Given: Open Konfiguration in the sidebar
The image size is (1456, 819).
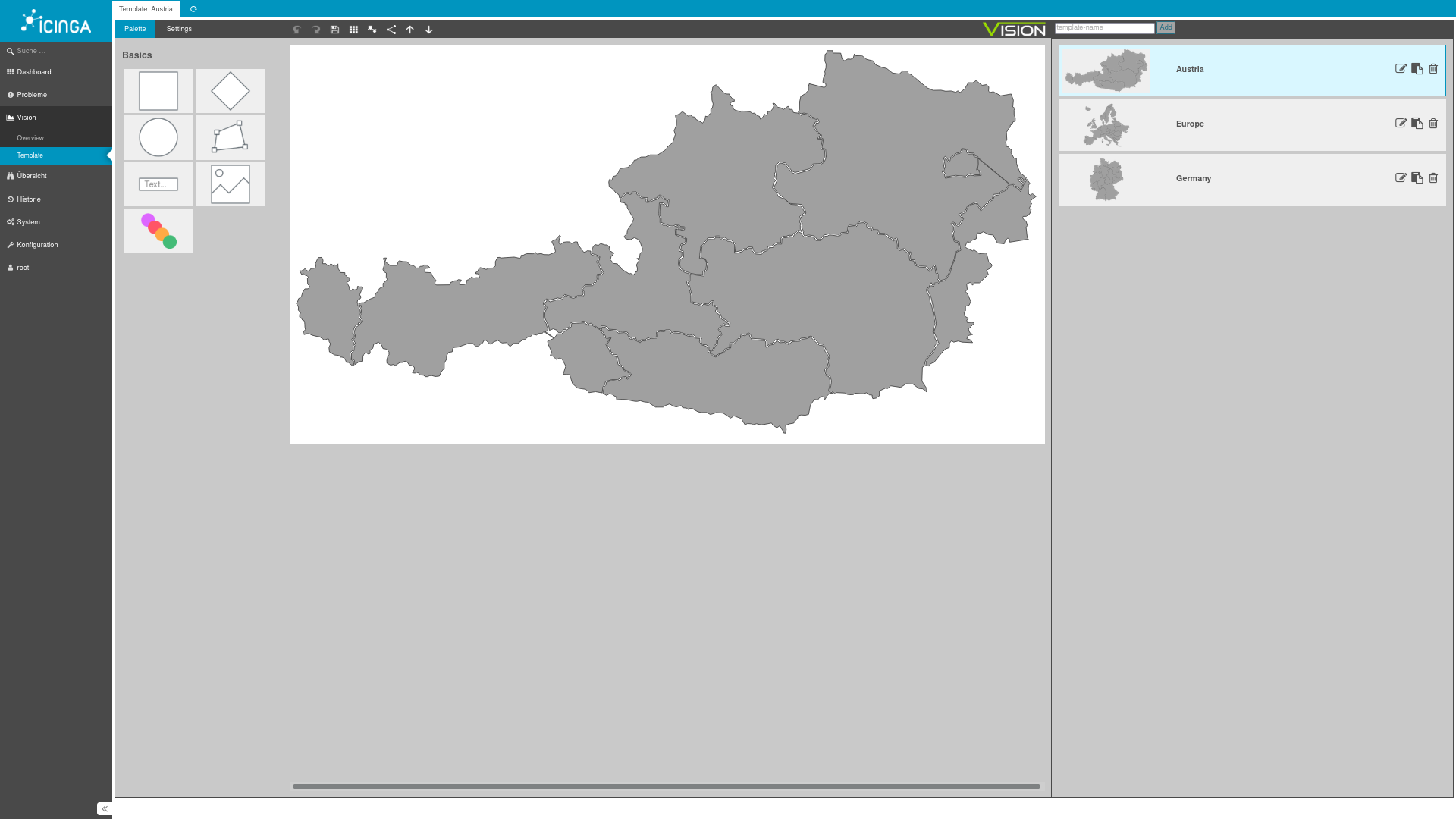Looking at the screenshot, I should 56,245.
